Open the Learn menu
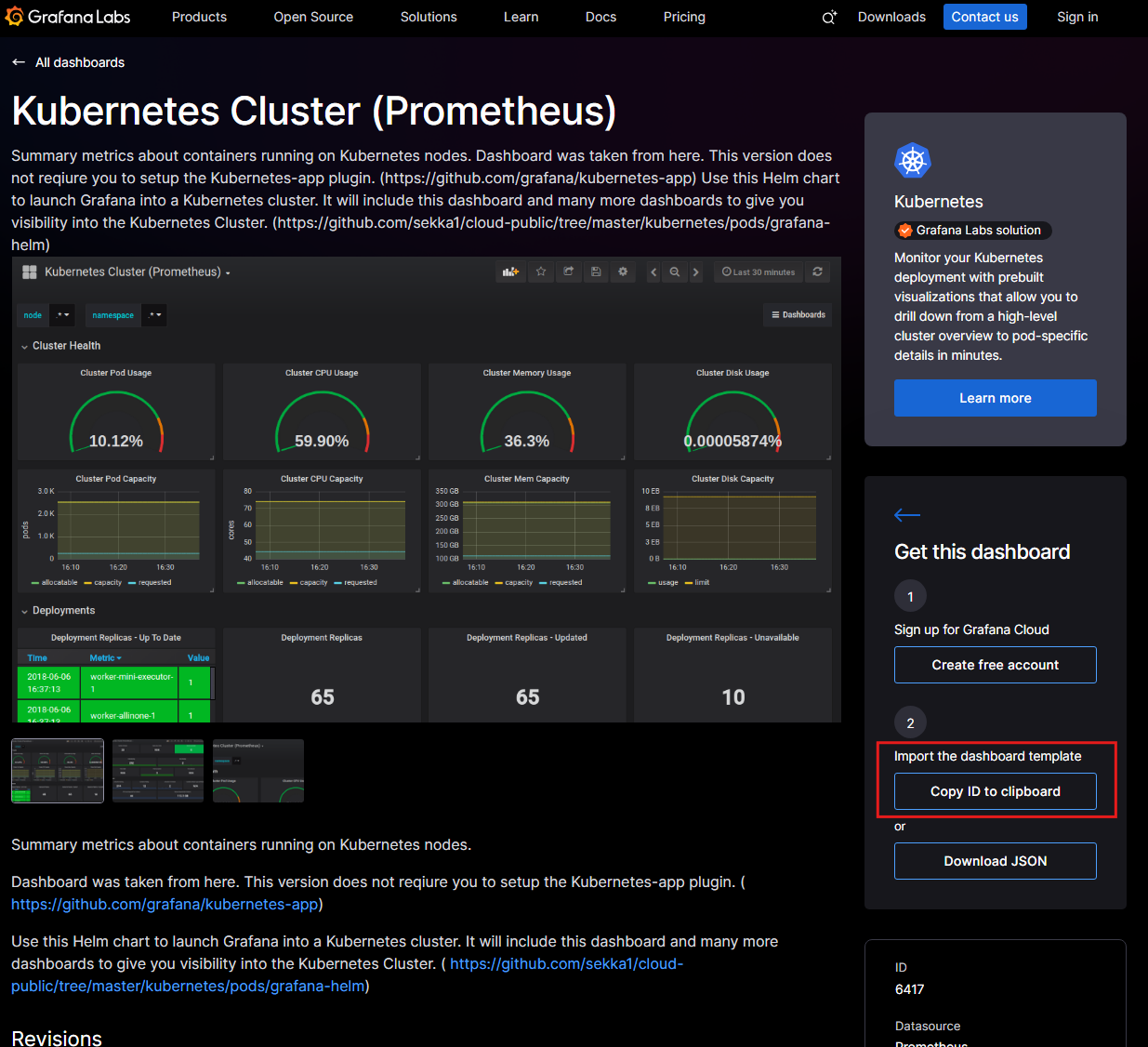Image resolution: width=1148 pixels, height=1047 pixels. point(521,17)
